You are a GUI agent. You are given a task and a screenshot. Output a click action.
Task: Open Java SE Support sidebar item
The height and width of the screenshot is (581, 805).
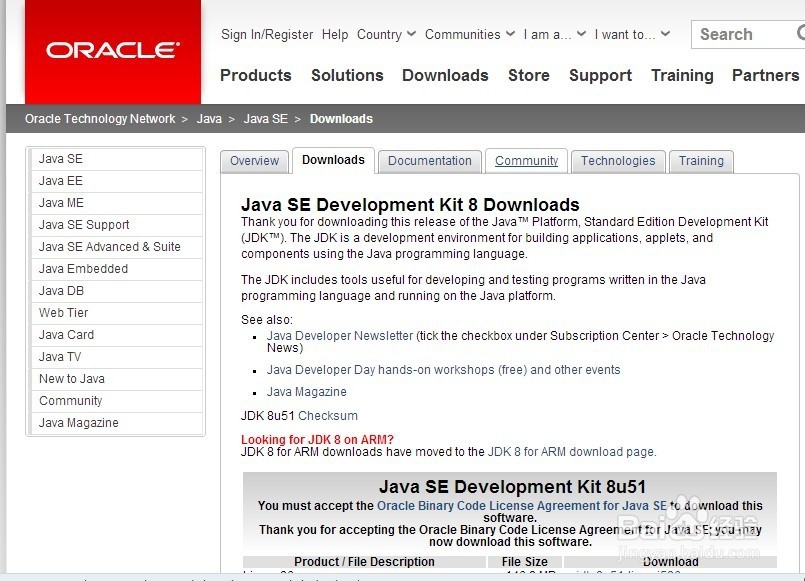click(x=117, y=225)
